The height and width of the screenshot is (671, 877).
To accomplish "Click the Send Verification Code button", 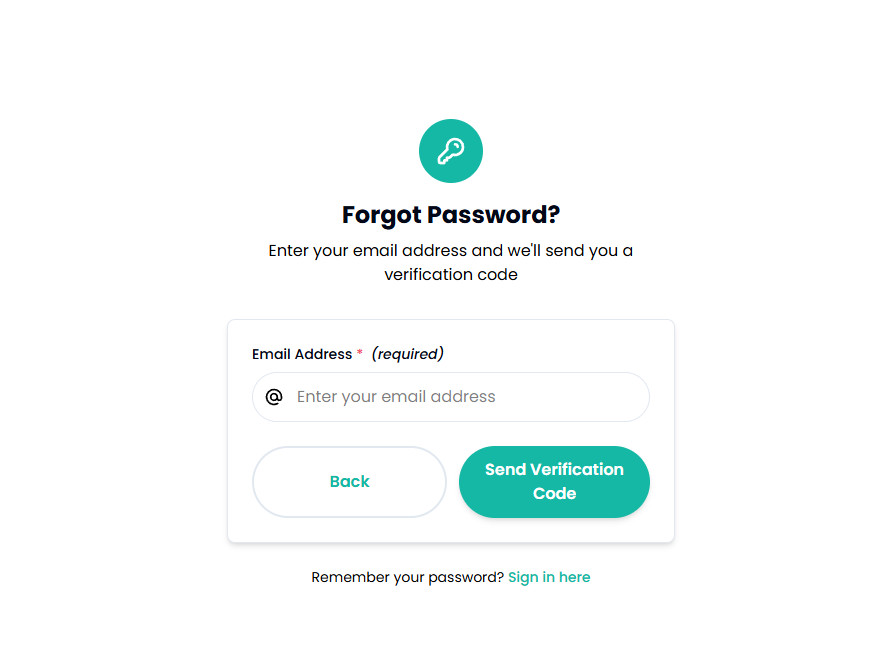I will (x=554, y=482).
